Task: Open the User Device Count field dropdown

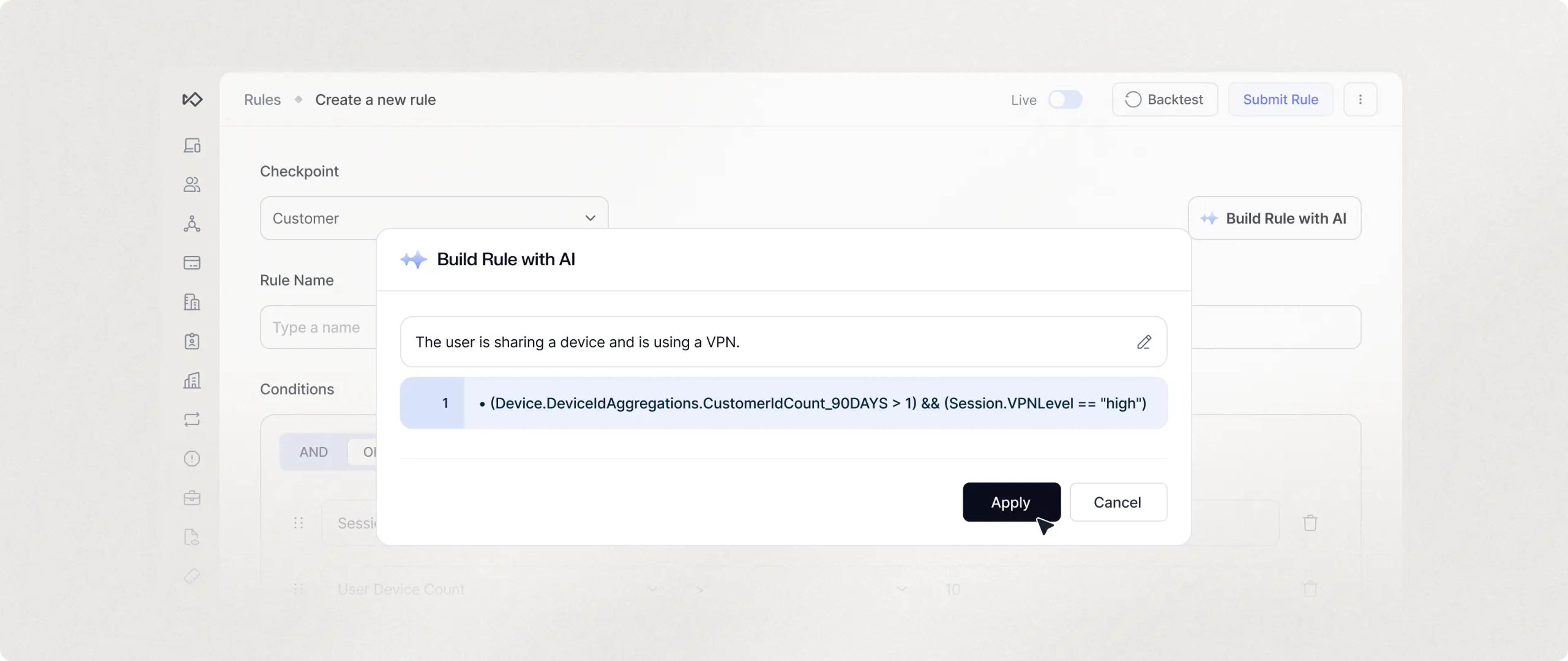Action: coord(651,589)
